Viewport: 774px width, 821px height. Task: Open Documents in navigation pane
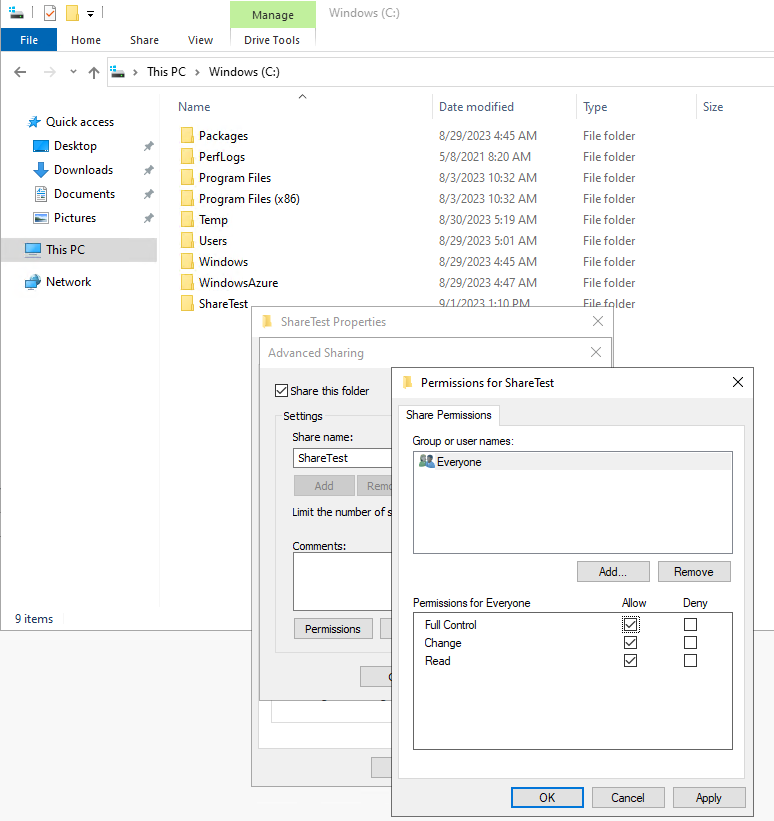click(84, 194)
